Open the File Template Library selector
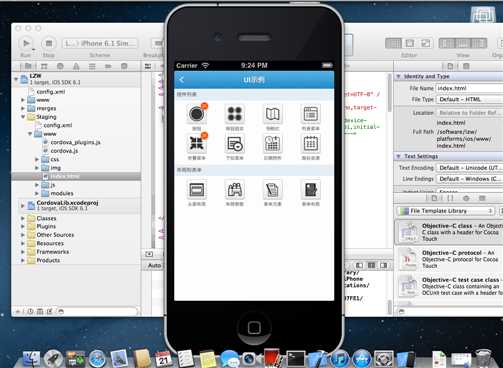Viewport: 503px width, 368px height. (x=446, y=211)
